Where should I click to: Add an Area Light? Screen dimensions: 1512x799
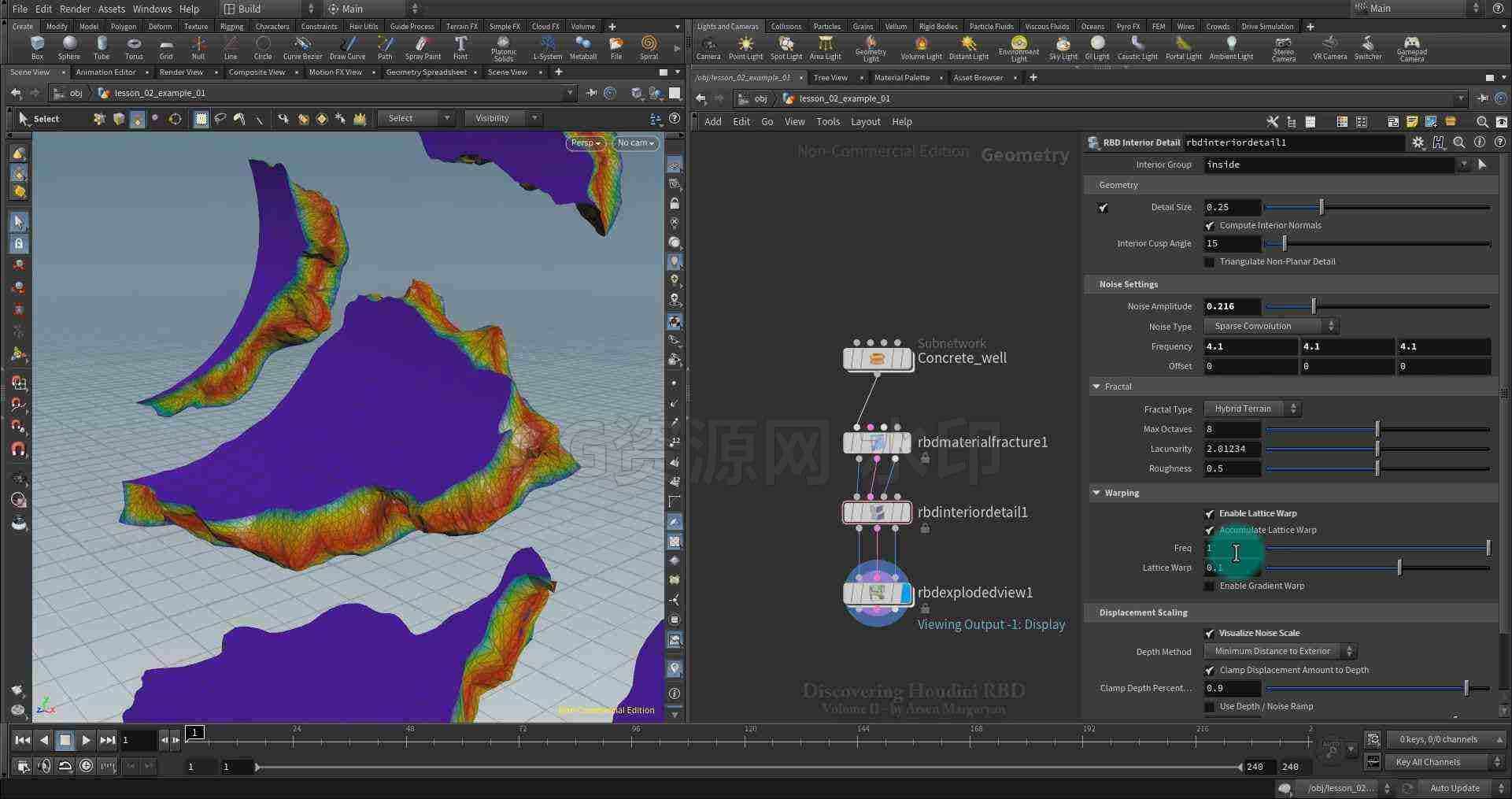[825, 48]
